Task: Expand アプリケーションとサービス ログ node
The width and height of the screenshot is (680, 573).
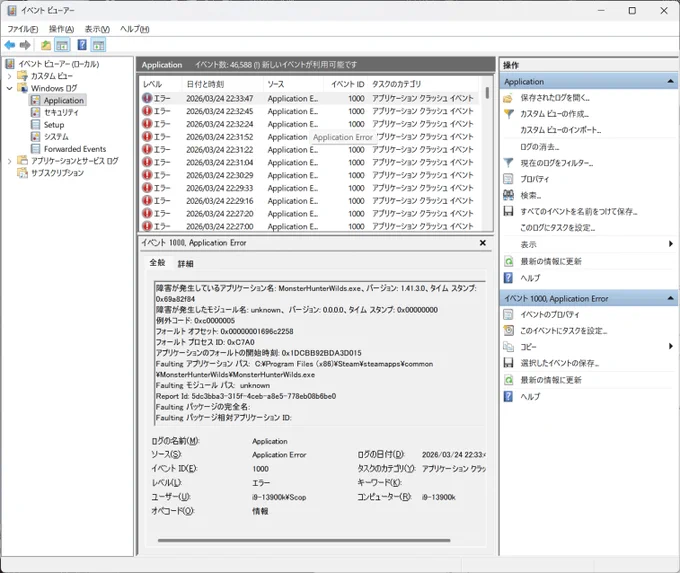Action: [10, 161]
